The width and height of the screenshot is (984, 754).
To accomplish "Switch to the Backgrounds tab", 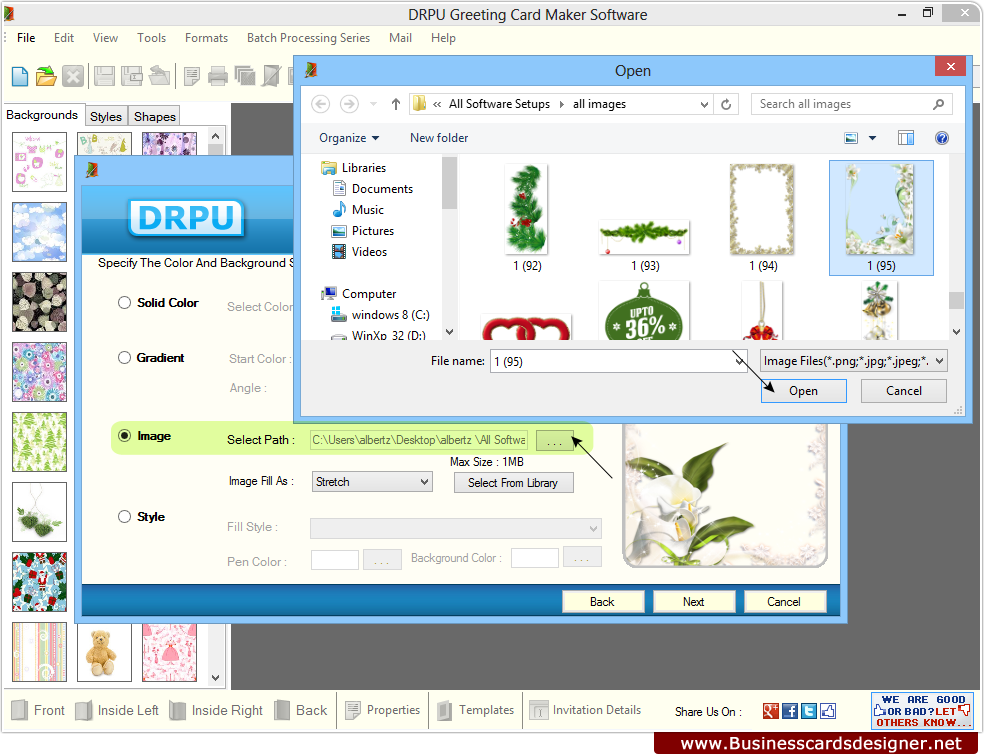I will pyautogui.click(x=42, y=115).
